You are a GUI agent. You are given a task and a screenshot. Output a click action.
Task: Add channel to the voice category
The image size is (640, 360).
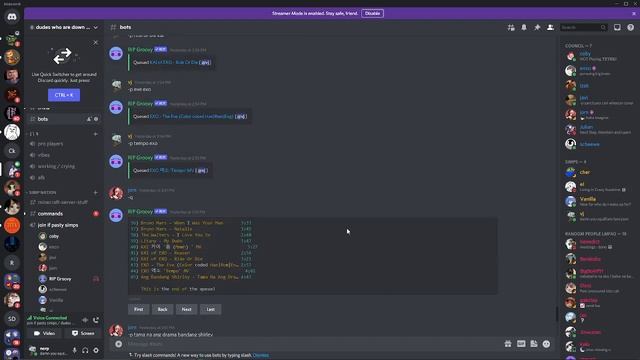(96, 134)
